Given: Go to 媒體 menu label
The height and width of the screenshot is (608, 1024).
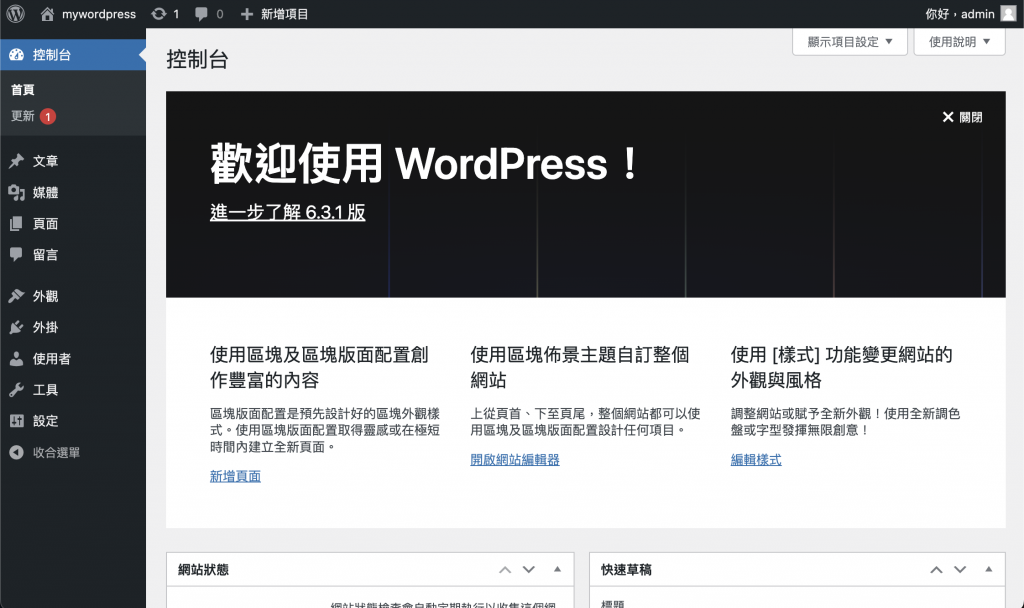Looking at the screenshot, I should click(46, 192).
